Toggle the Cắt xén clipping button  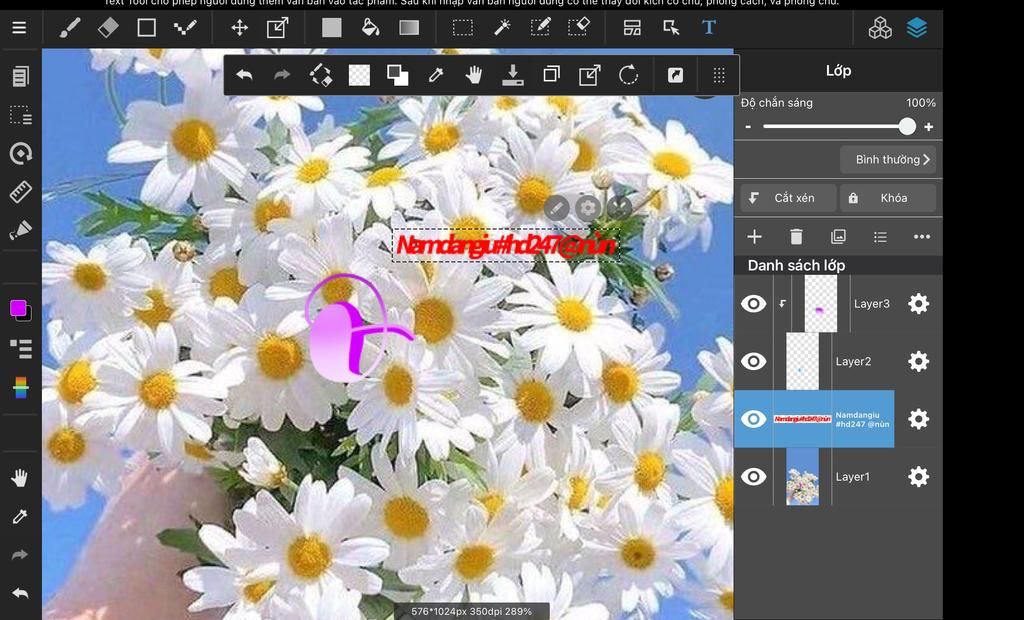pyautogui.click(x=788, y=198)
